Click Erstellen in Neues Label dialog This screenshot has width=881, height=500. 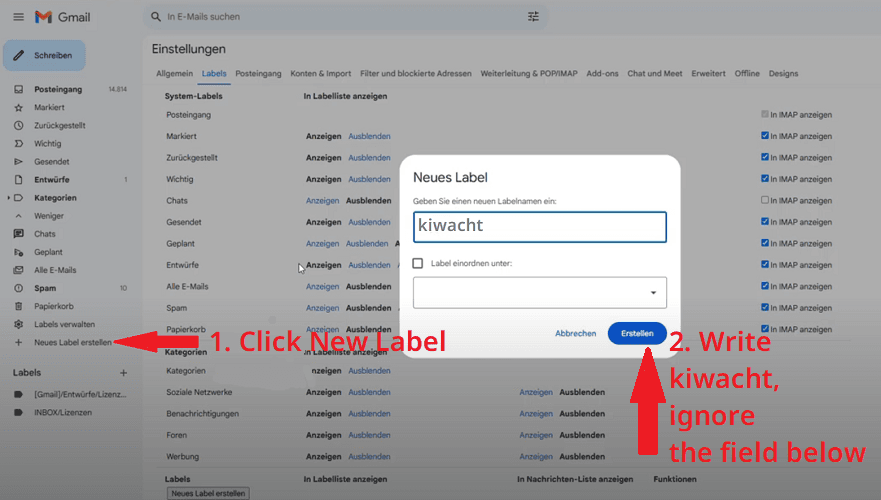[x=637, y=333]
